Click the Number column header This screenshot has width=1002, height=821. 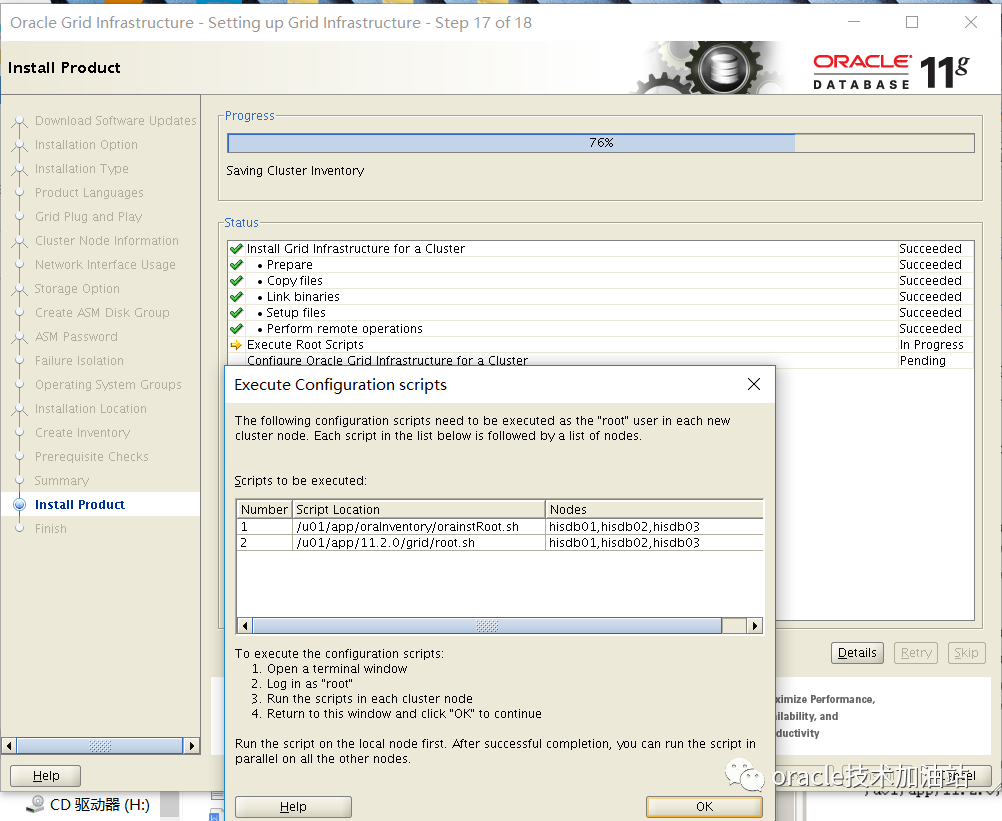(x=264, y=509)
